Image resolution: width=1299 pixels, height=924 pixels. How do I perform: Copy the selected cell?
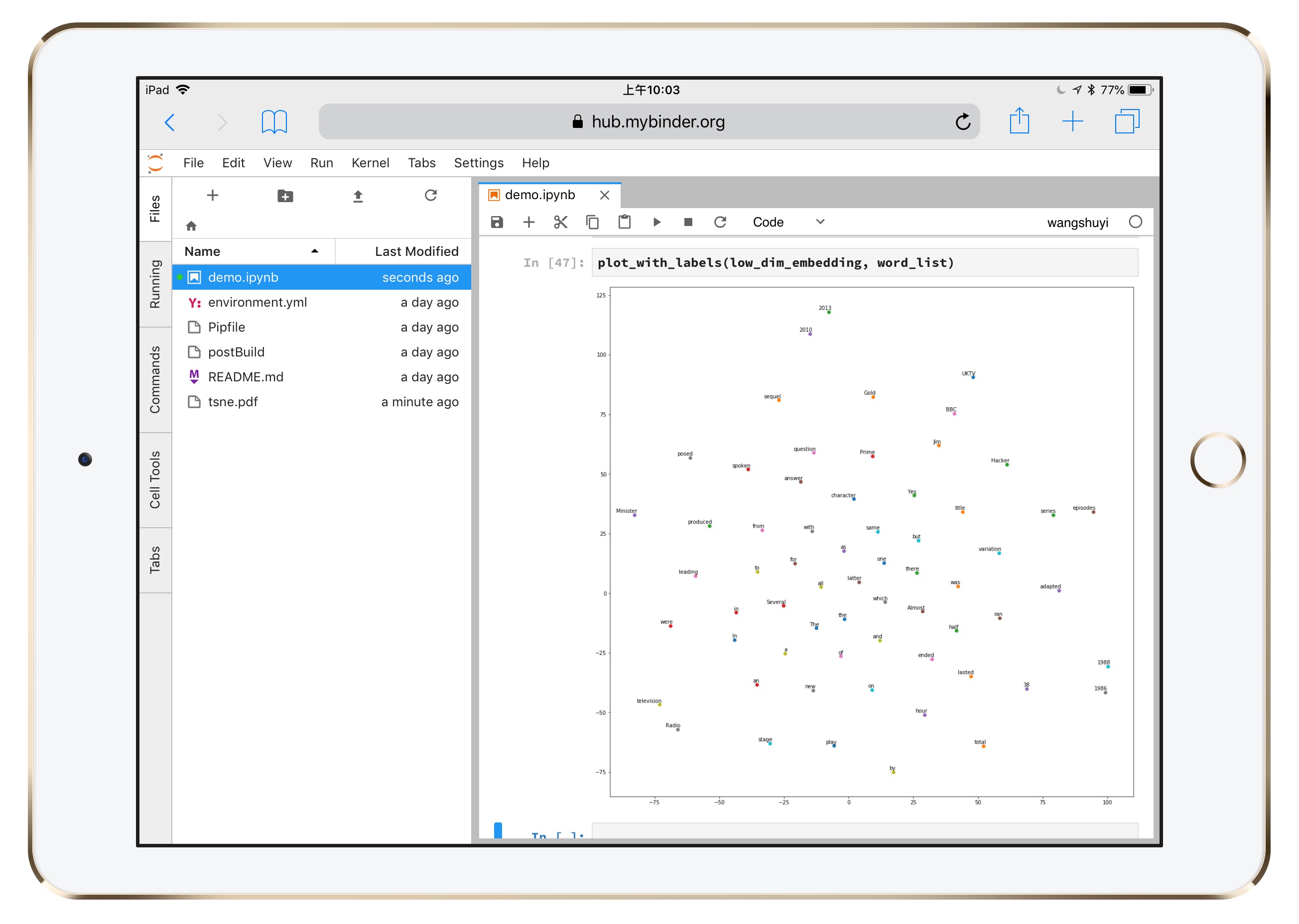tap(592, 222)
